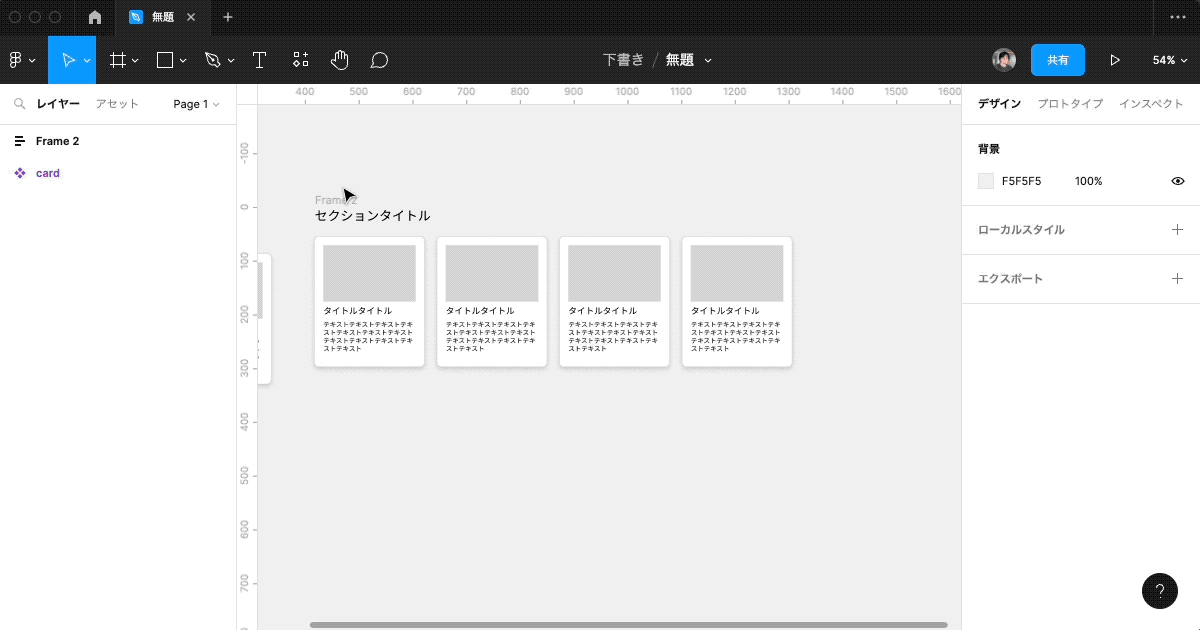The width and height of the screenshot is (1200, 630).
Task: Click the component resources icon
Action: tap(300, 60)
